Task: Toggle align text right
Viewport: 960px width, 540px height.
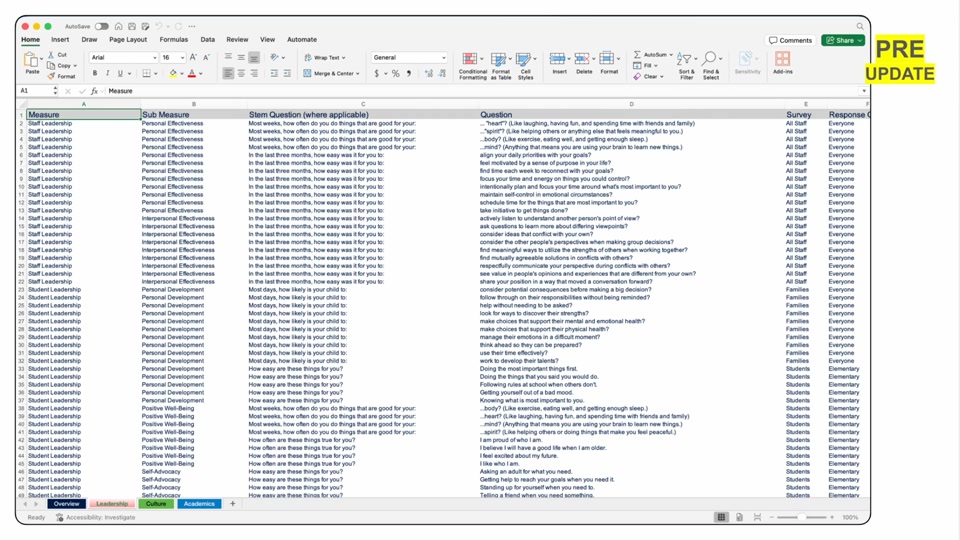Action: 253,73
